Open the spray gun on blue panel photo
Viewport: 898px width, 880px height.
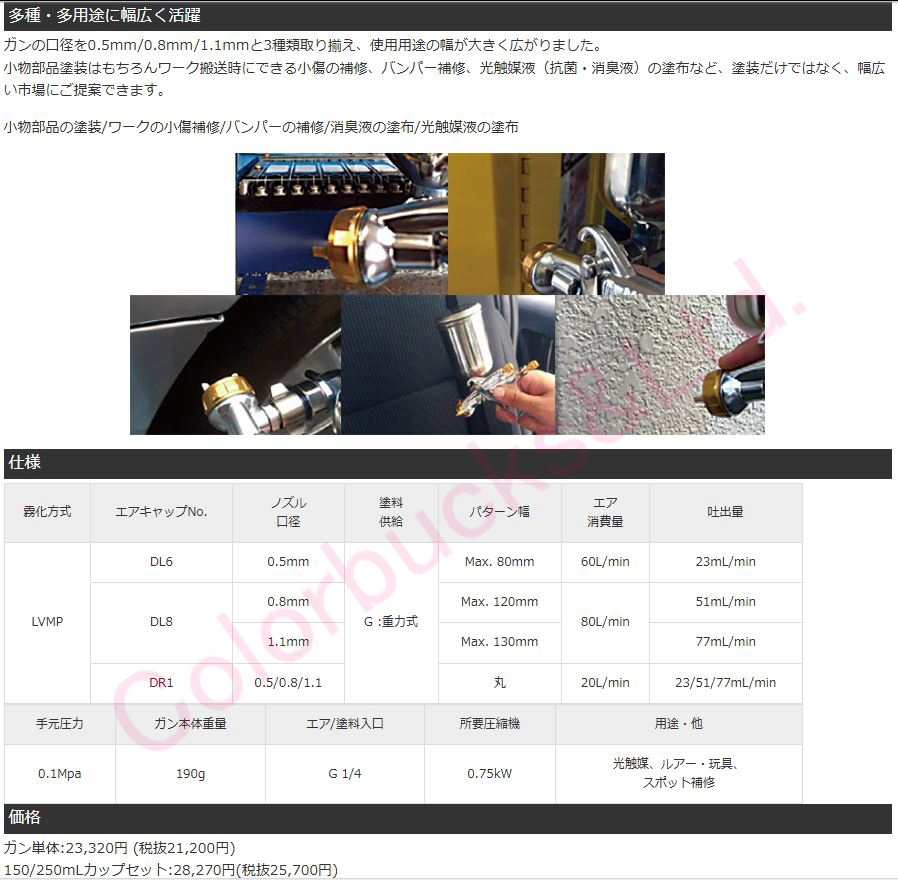click(341, 223)
